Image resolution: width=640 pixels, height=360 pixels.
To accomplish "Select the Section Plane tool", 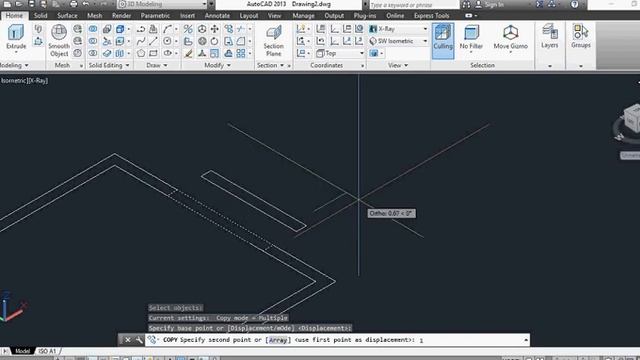I will pyautogui.click(x=273, y=41).
